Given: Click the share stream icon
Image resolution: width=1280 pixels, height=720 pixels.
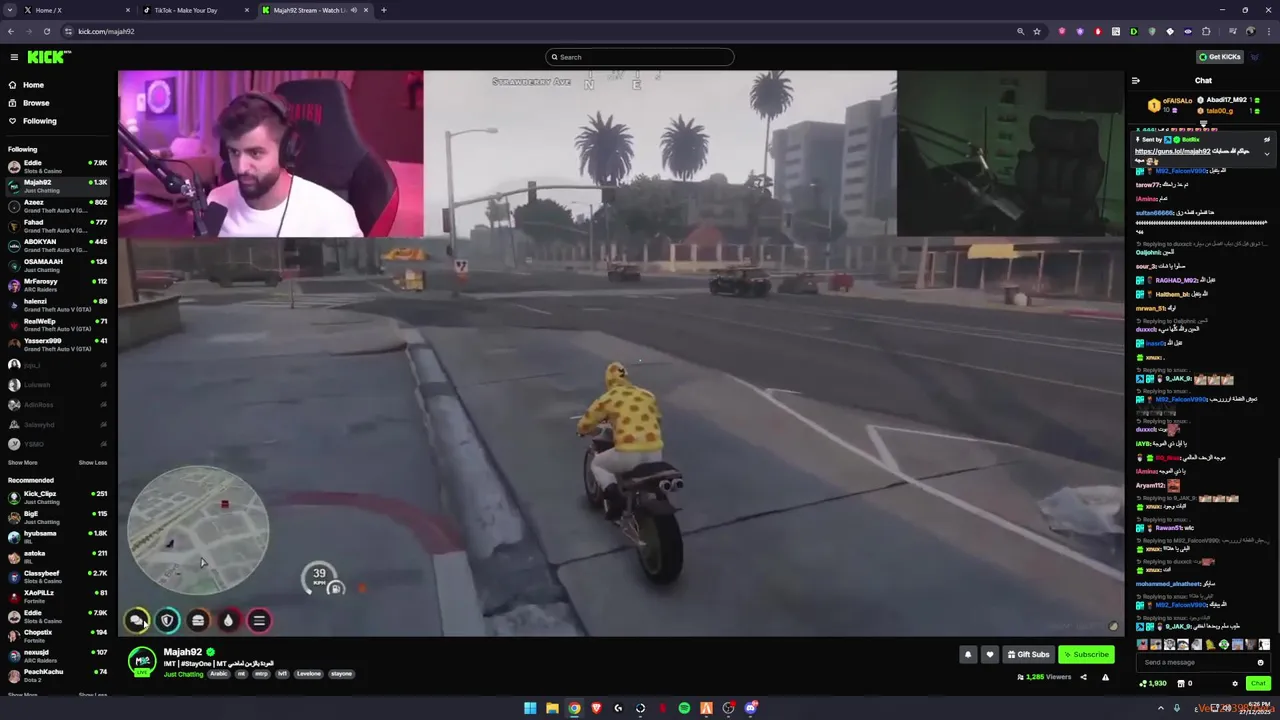Looking at the screenshot, I should (x=1084, y=677).
